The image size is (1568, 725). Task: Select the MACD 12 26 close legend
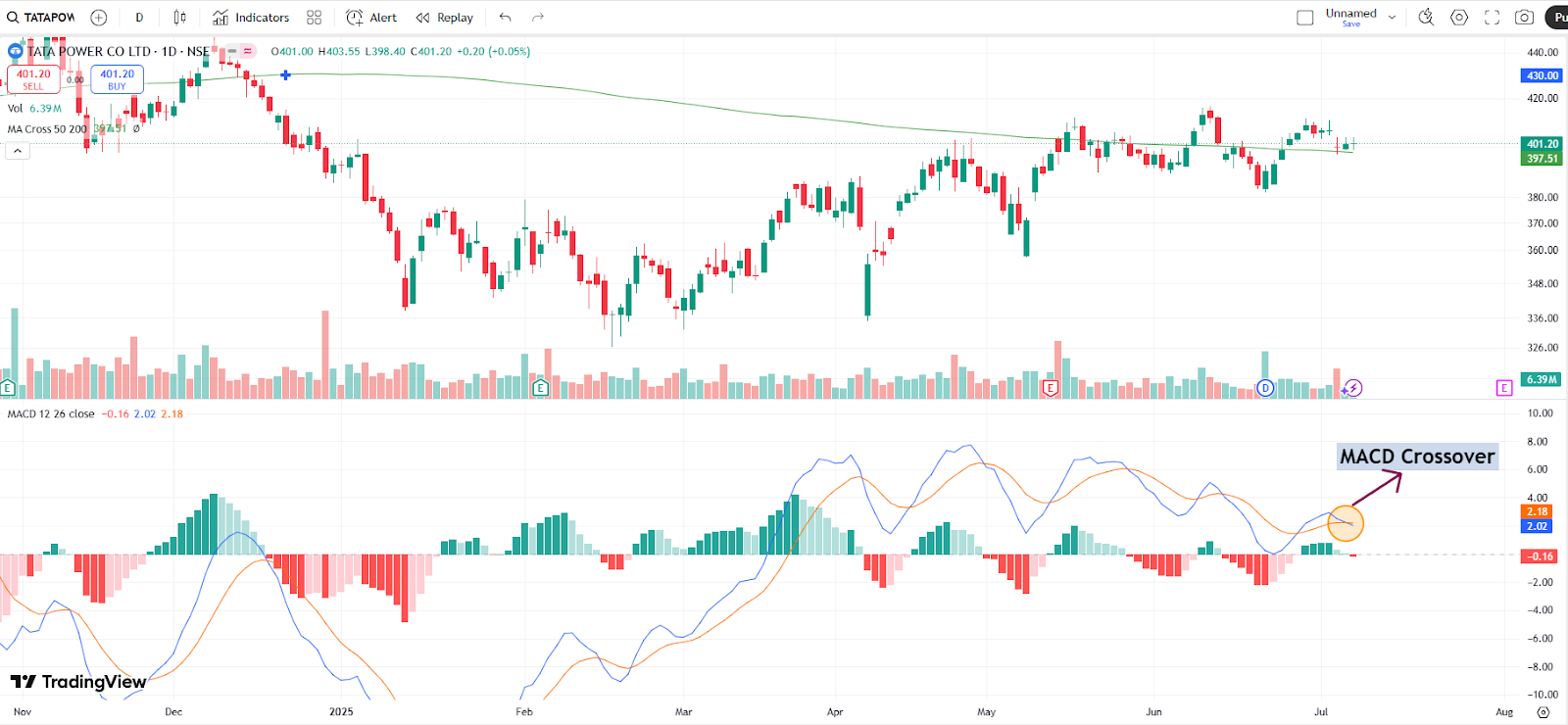pos(51,414)
